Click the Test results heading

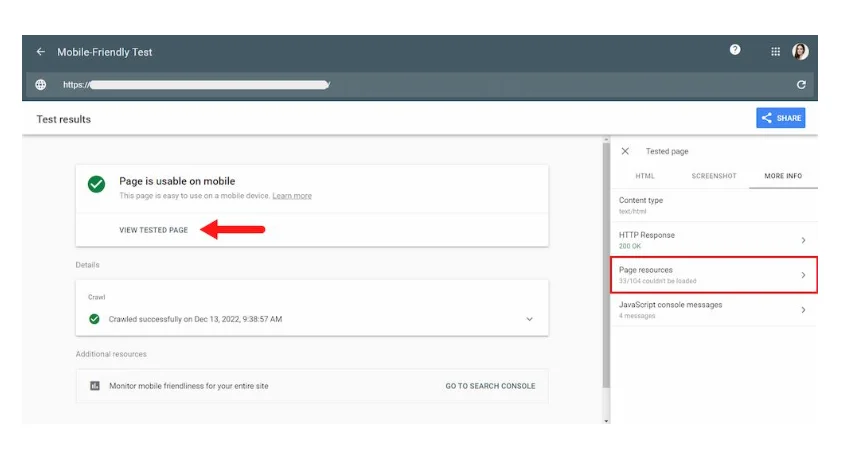point(64,119)
